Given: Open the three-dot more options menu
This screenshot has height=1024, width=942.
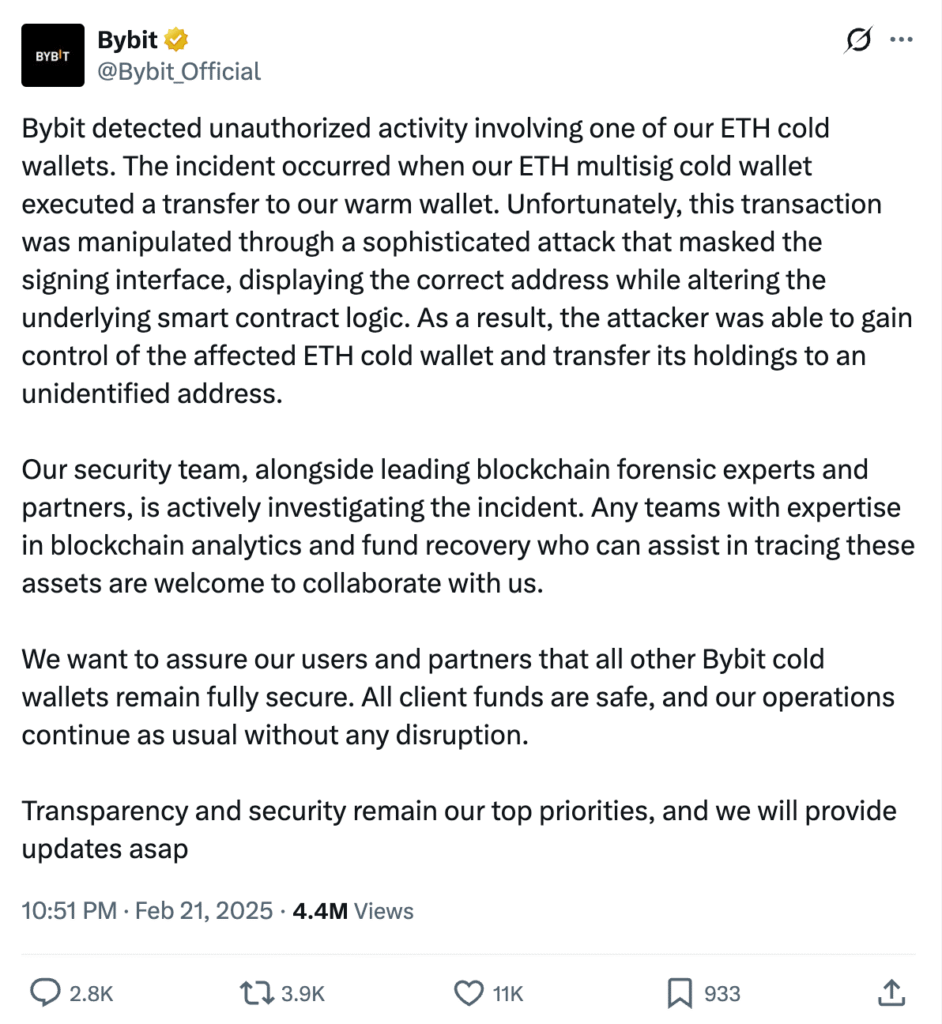Looking at the screenshot, I should 901,40.
